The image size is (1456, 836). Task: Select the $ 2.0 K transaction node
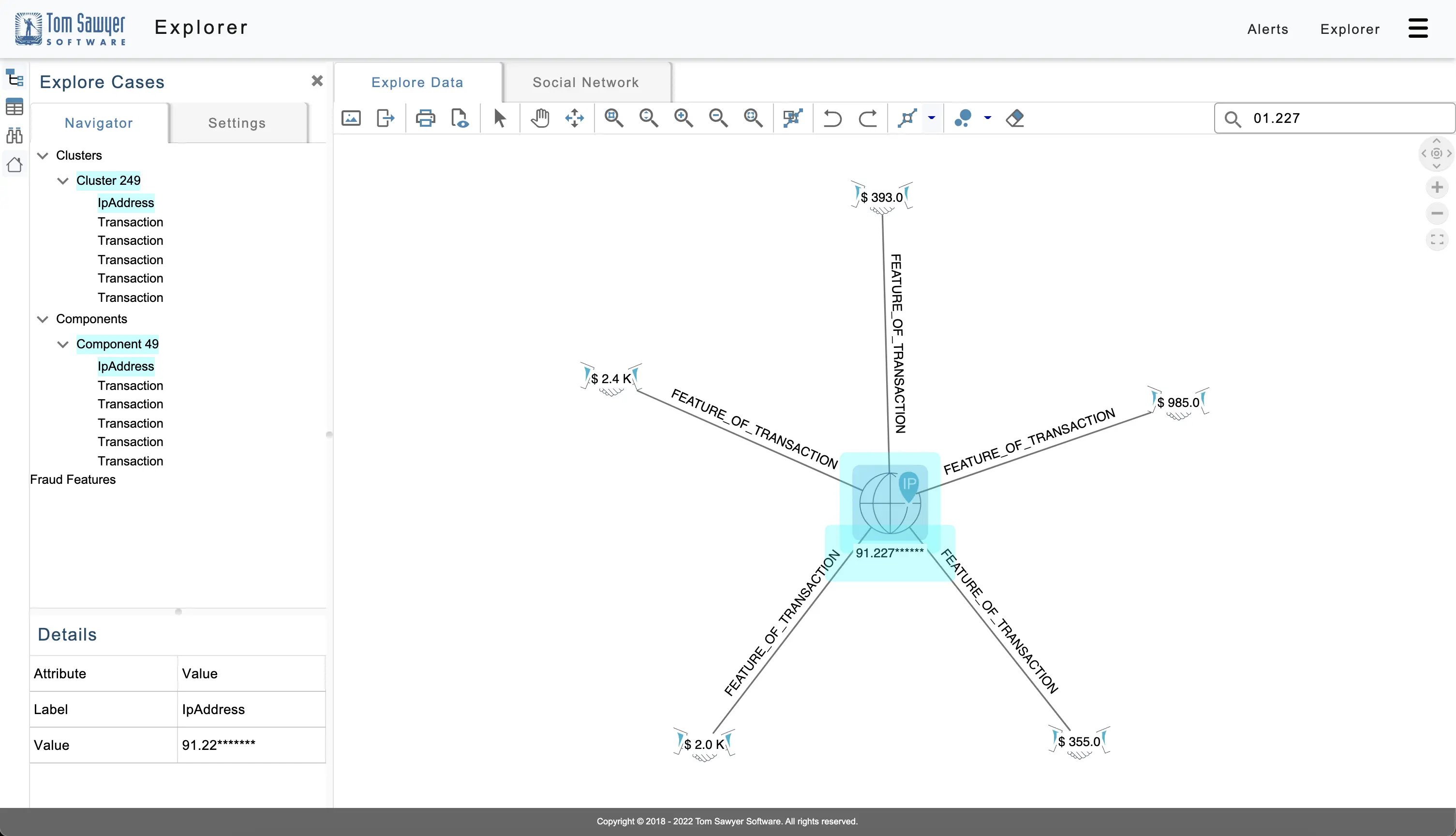pyautogui.click(x=704, y=745)
